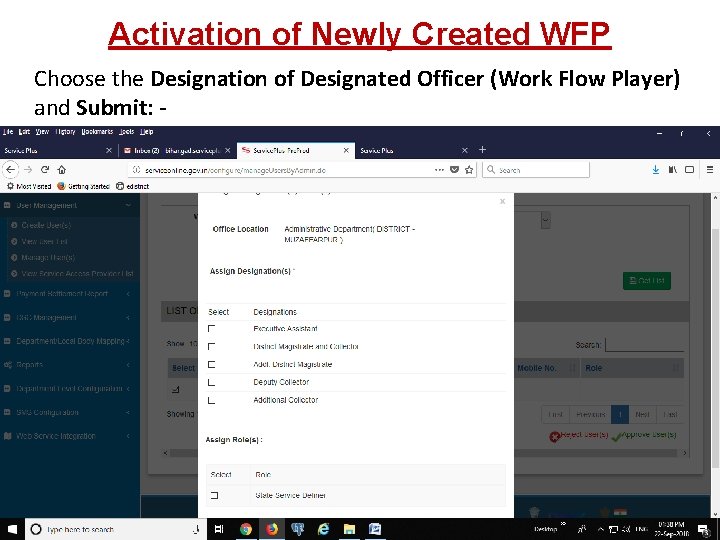Image resolution: width=720 pixels, height=540 pixels.
Task: Check the Addl. District Magistrate designation
Action: [x=211, y=365]
